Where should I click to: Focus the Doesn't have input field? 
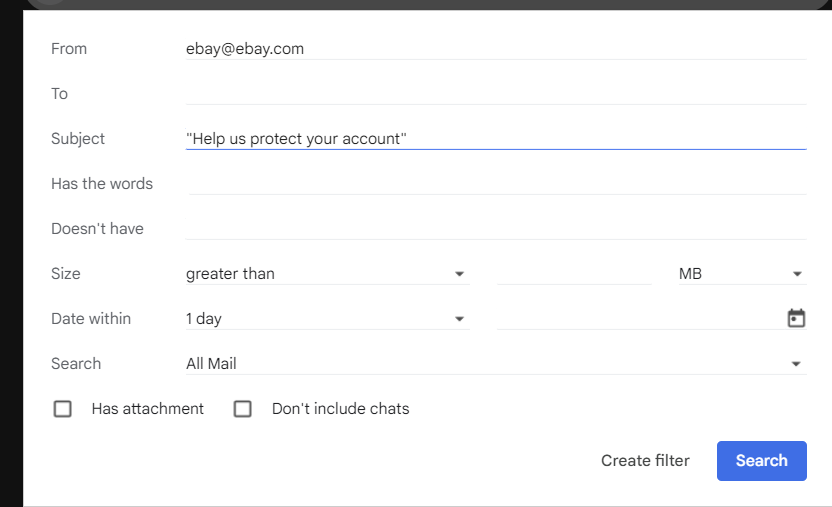[x=495, y=229]
